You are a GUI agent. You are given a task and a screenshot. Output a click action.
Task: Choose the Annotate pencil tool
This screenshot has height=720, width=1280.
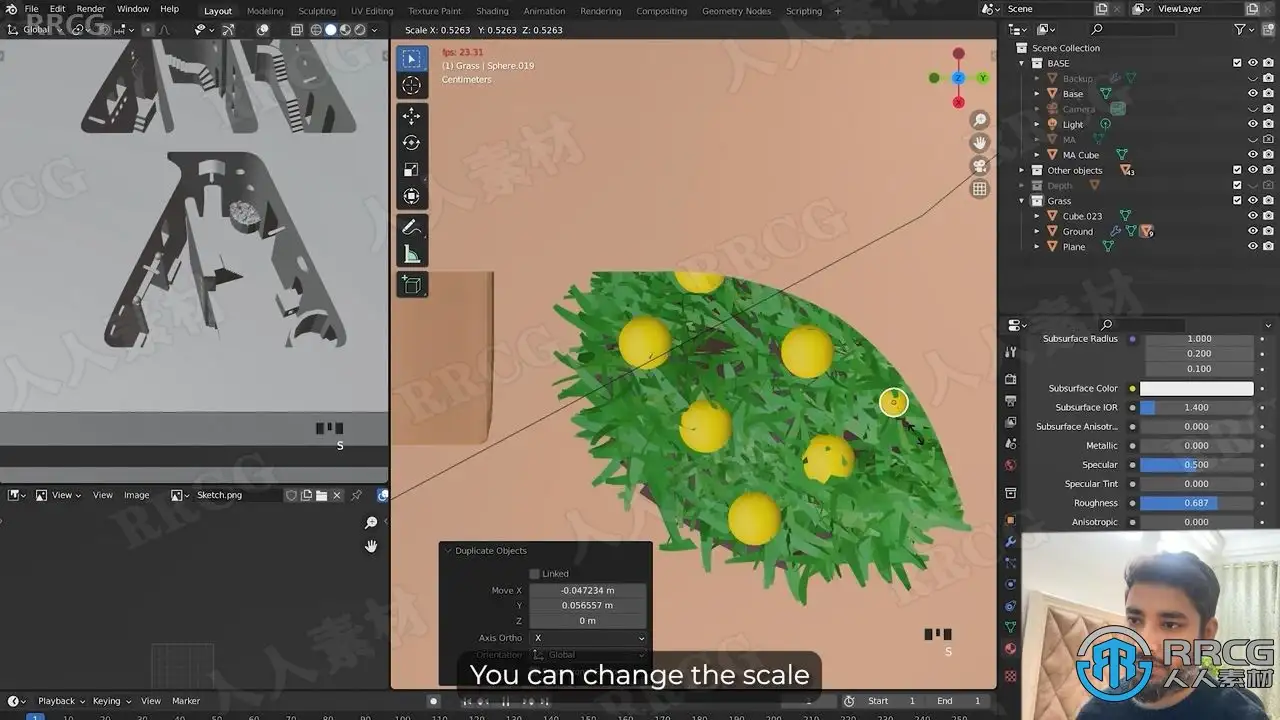pos(411,228)
